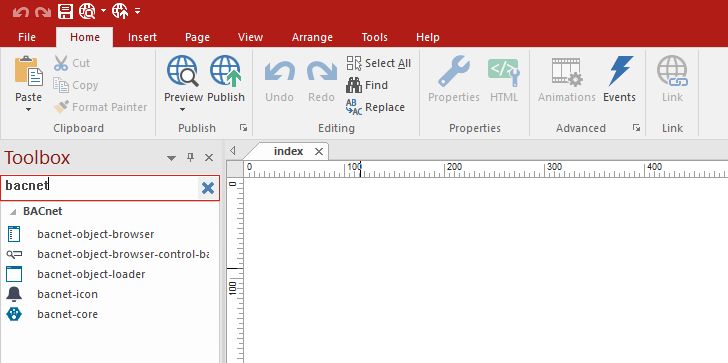This screenshot has height=363, width=728.
Task: Click the quick access Publish globe icon
Action: [120, 11]
